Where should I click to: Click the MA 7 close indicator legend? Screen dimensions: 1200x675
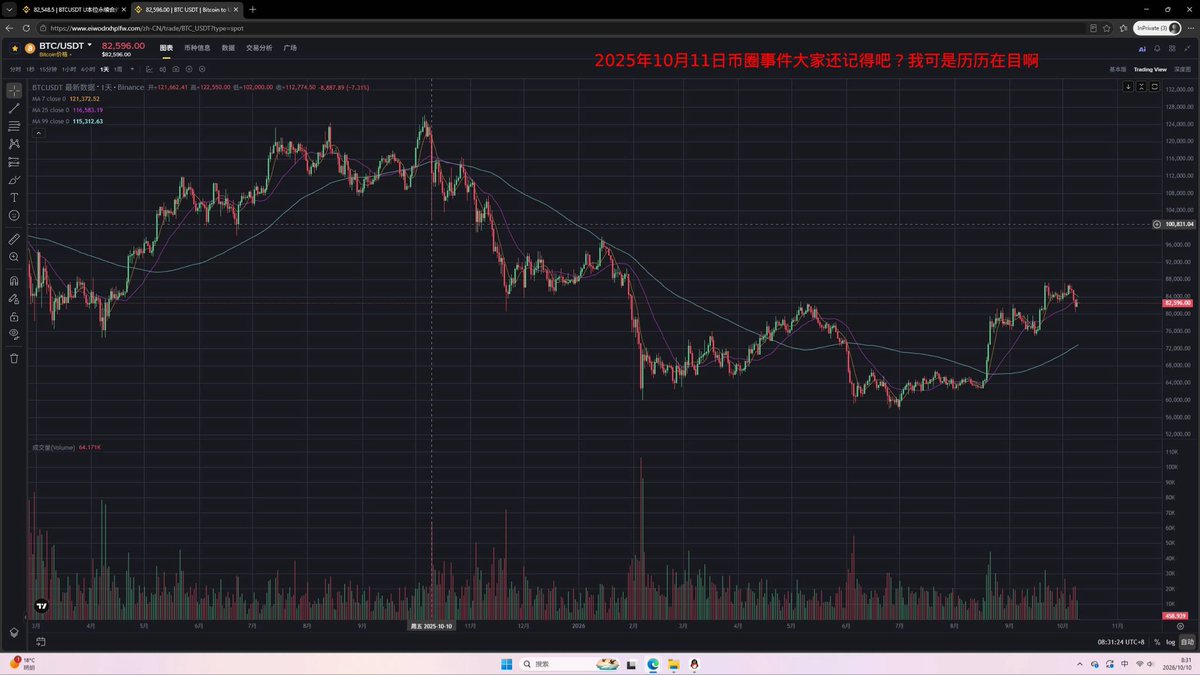pos(67,99)
